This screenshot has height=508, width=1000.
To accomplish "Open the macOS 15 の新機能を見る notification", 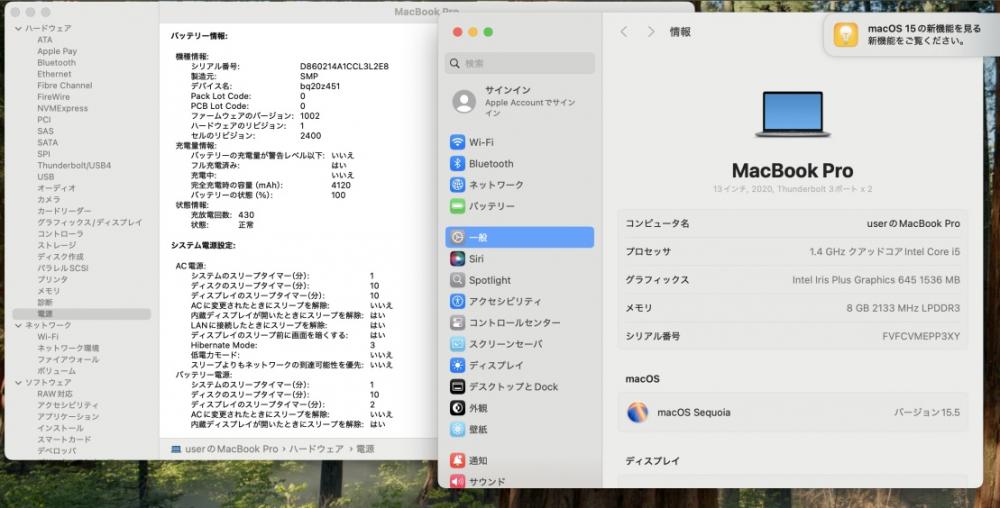I will (x=912, y=35).
